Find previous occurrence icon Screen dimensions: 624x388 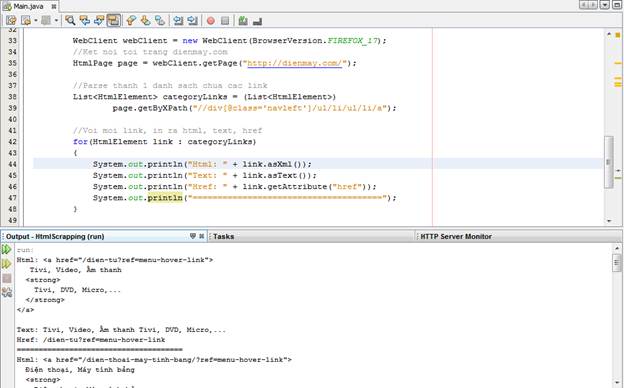(85, 20)
